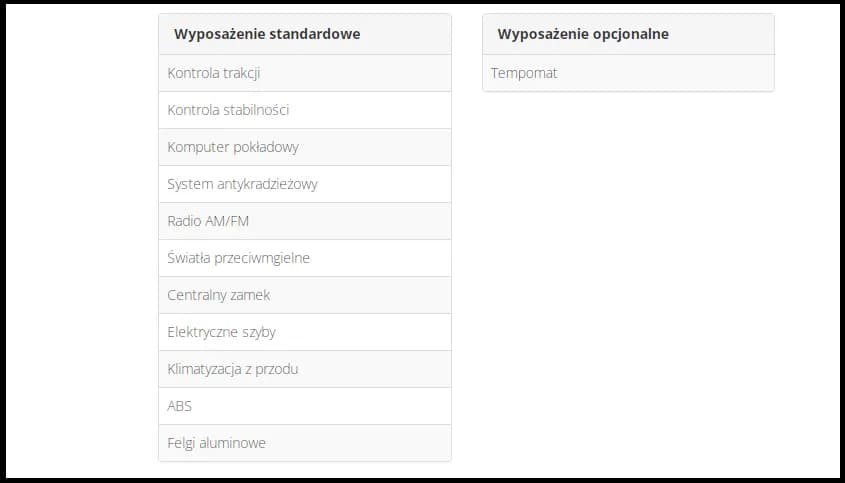Select the 'ABS' row
The height and width of the screenshot is (483, 845).
[x=304, y=406]
